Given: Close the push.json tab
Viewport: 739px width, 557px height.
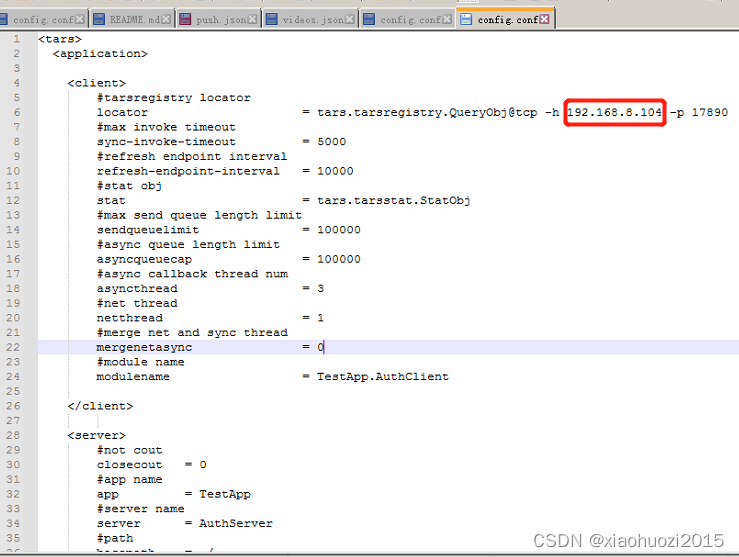Looking at the screenshot, I should pyautogui.click(x=253, y=19).
